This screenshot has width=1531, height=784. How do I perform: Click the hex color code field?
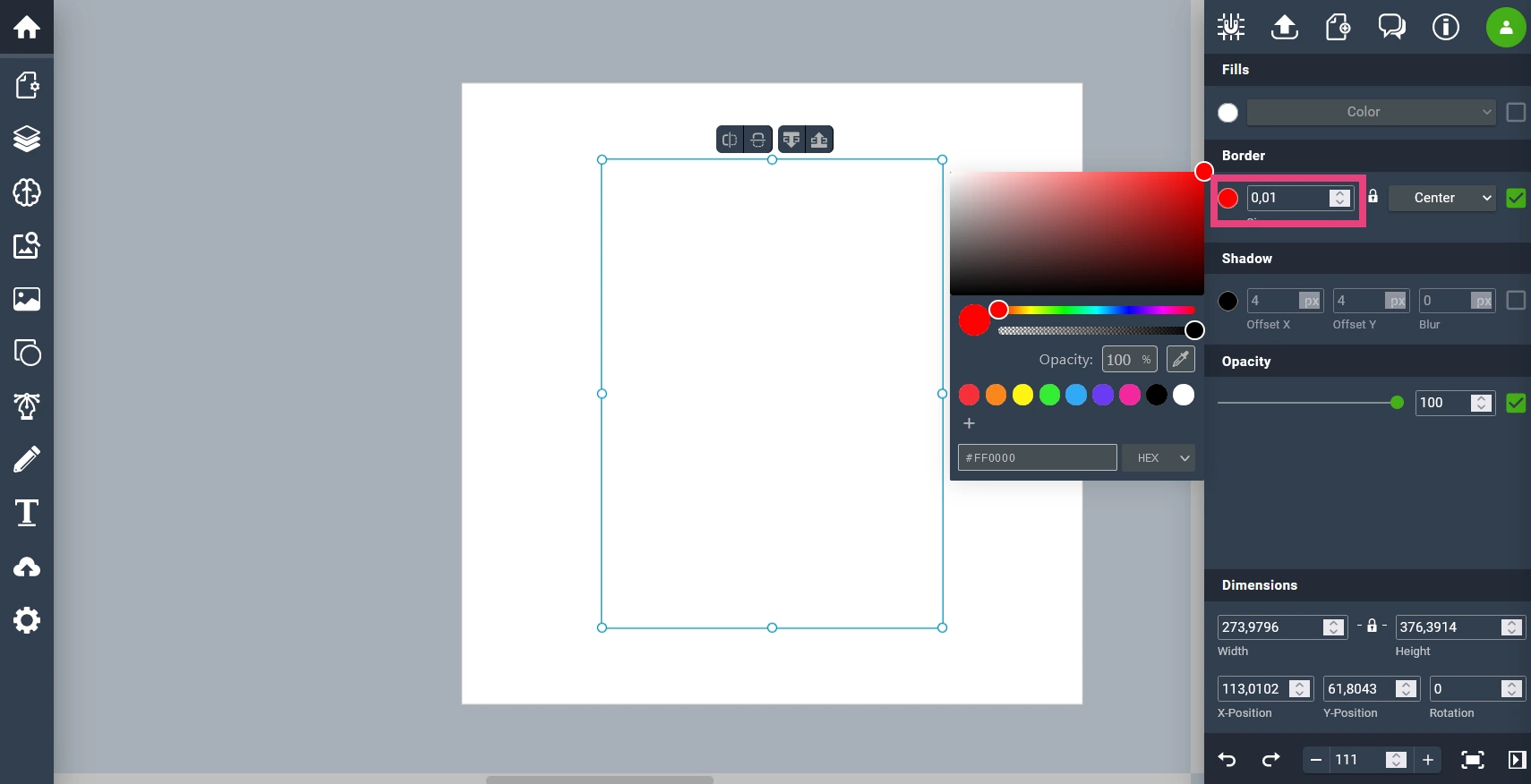pyautogui.click(x=1037, y=457)
